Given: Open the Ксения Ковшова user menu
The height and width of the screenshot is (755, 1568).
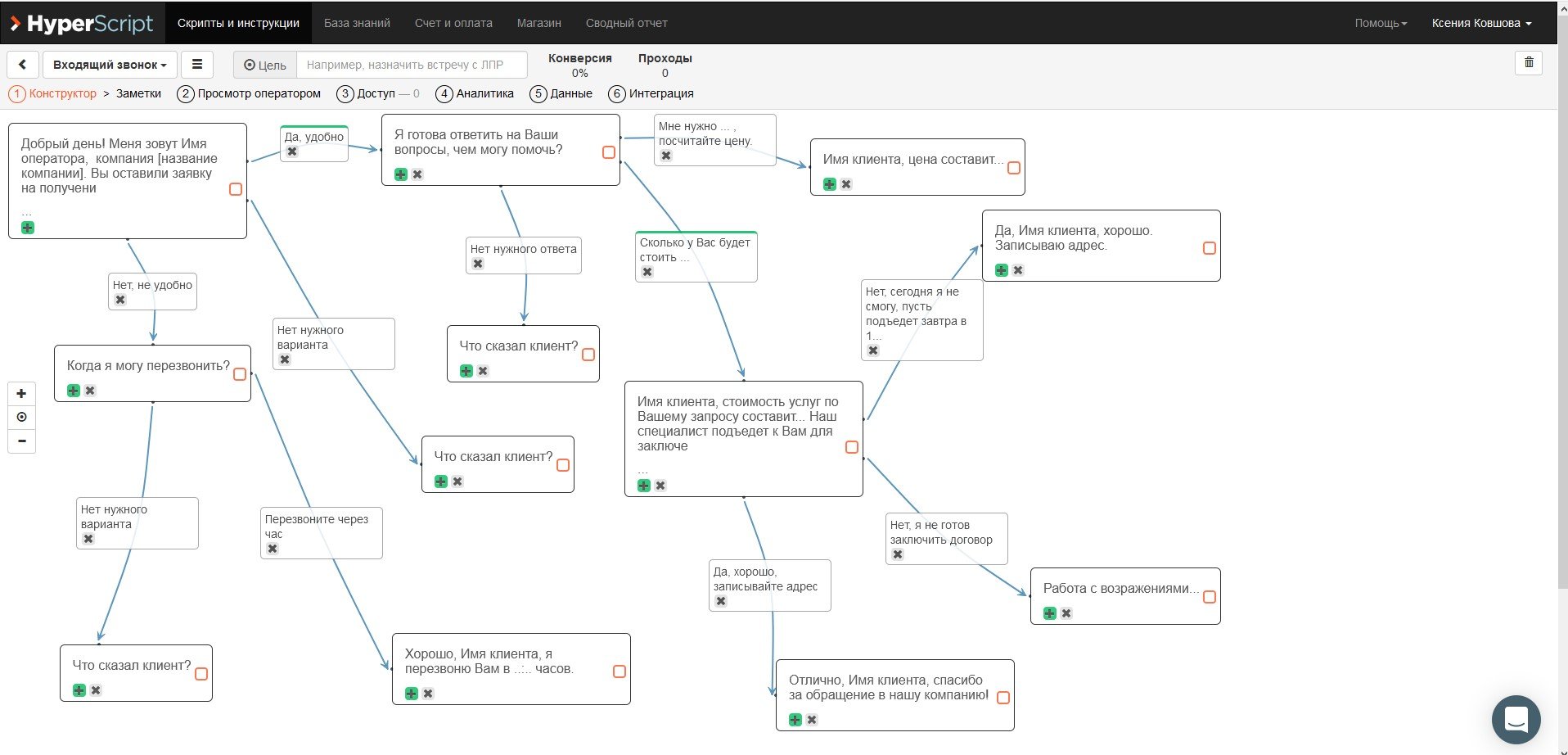Looking at the screenshot, I should [1481, 23].
